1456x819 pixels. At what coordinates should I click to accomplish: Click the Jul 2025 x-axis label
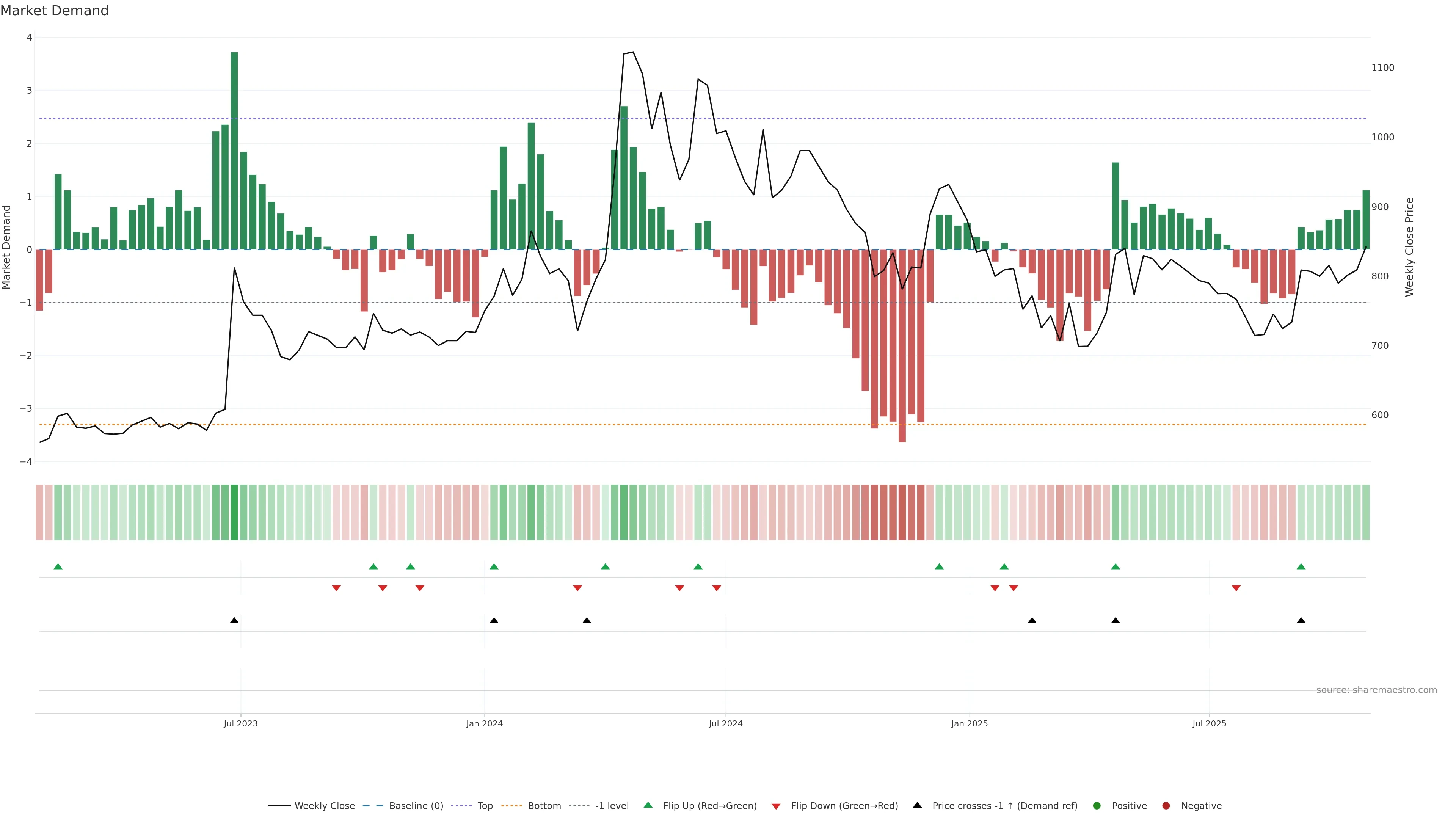point(1209,723)
